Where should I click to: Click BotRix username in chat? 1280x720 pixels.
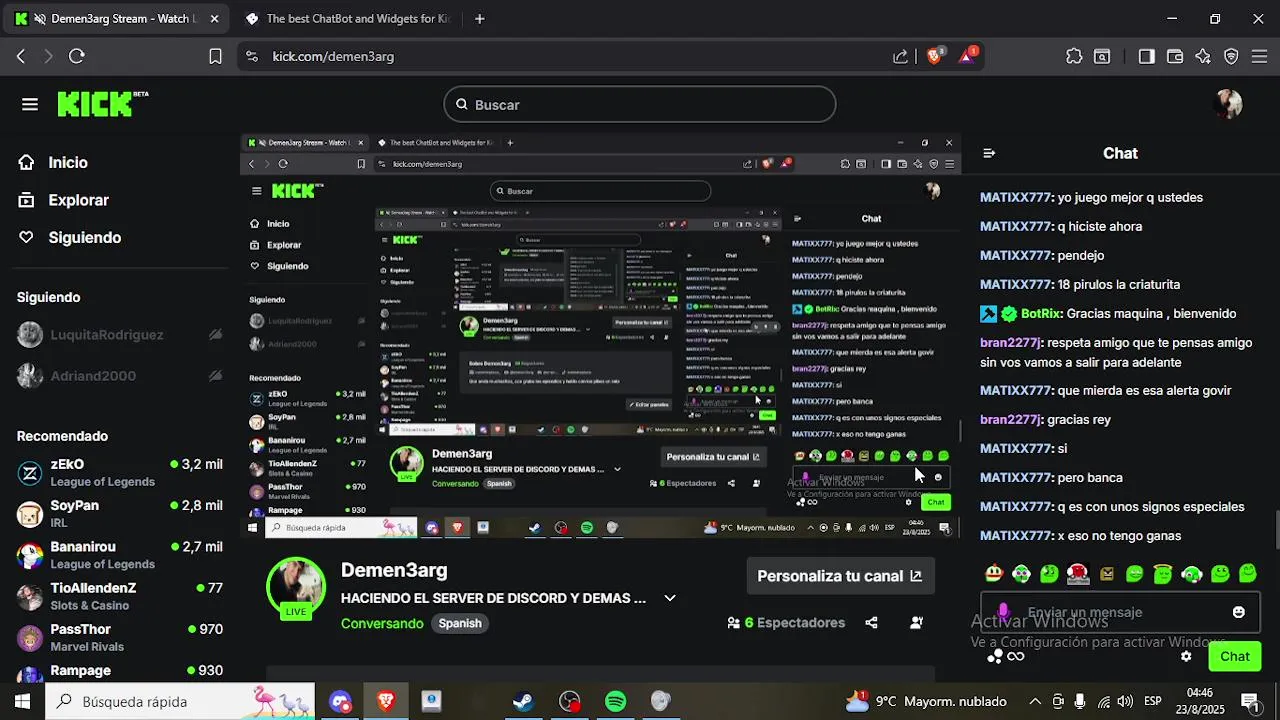pos(1040,313)
